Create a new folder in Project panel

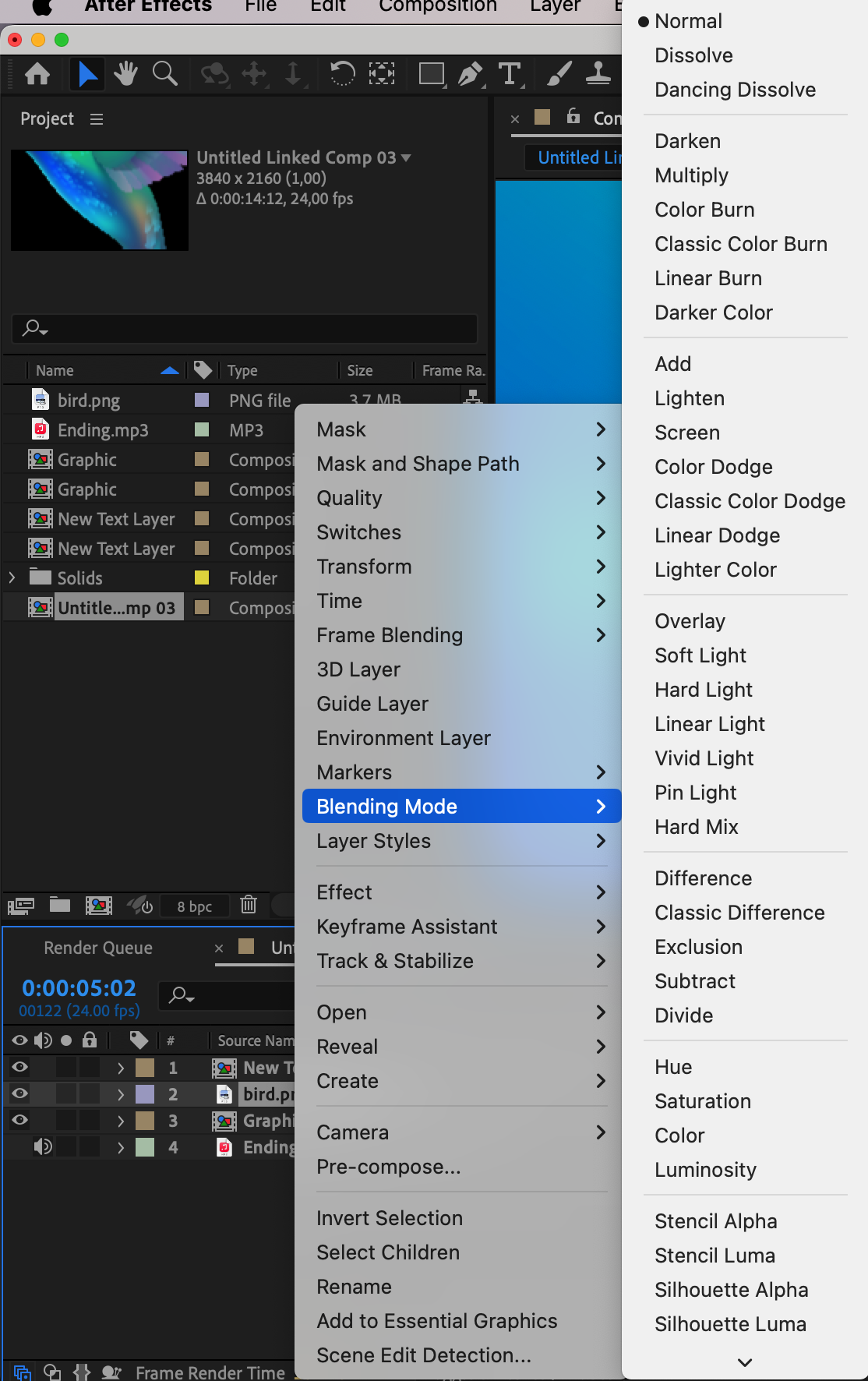coord(60,905)
